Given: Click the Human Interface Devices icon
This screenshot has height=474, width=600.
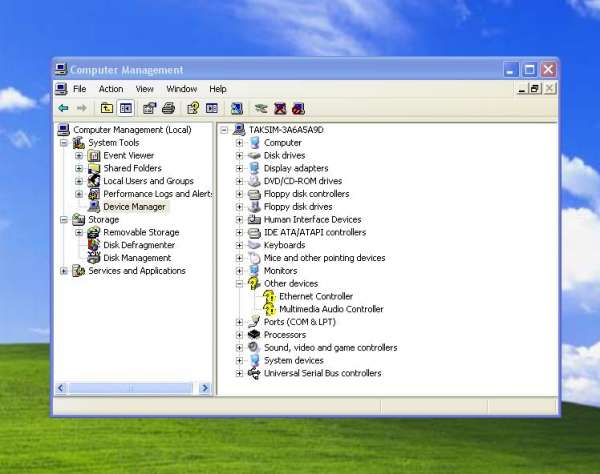Looking at the screenshot, I should click(x=254, y=220).
